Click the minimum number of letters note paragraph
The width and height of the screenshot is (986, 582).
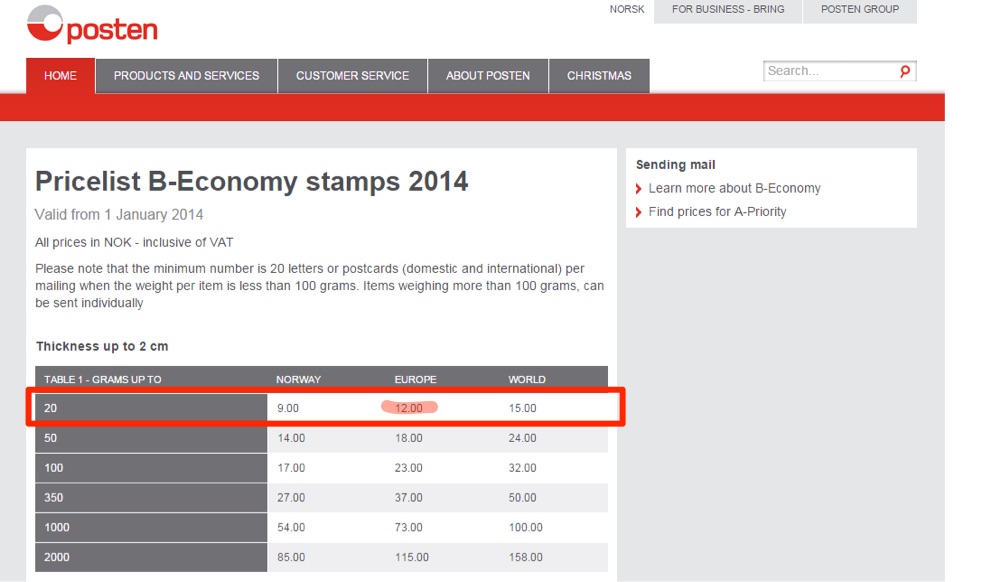[319, 286]
